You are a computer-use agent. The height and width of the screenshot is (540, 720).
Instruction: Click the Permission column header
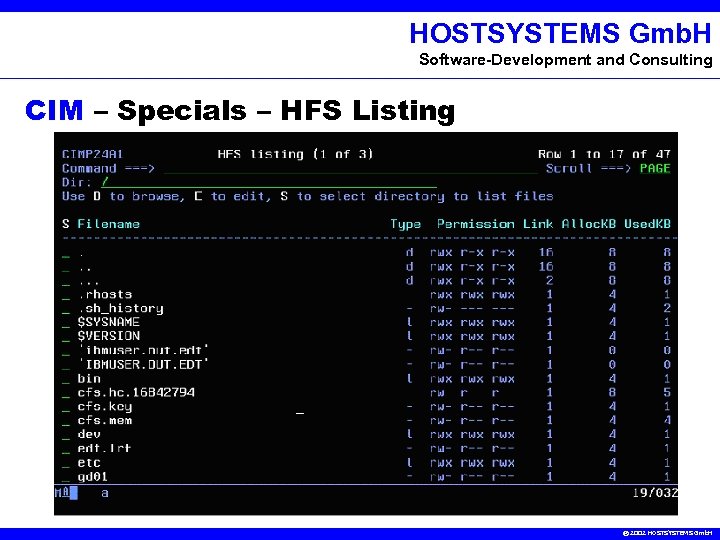tap(475, 224)
